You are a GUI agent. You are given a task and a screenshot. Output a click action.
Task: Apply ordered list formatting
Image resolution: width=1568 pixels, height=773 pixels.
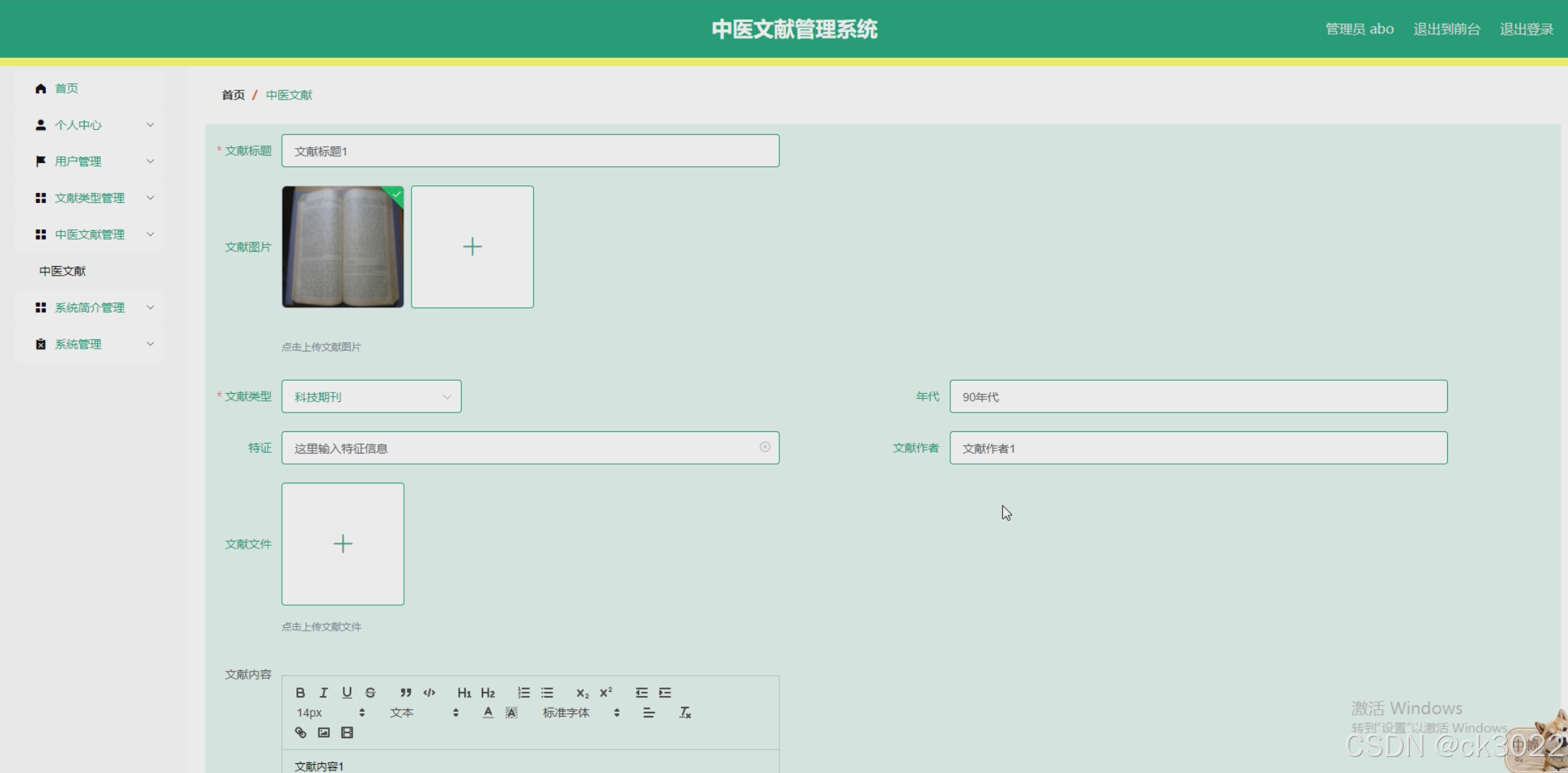pyautogui.click(x=523, y=692)
